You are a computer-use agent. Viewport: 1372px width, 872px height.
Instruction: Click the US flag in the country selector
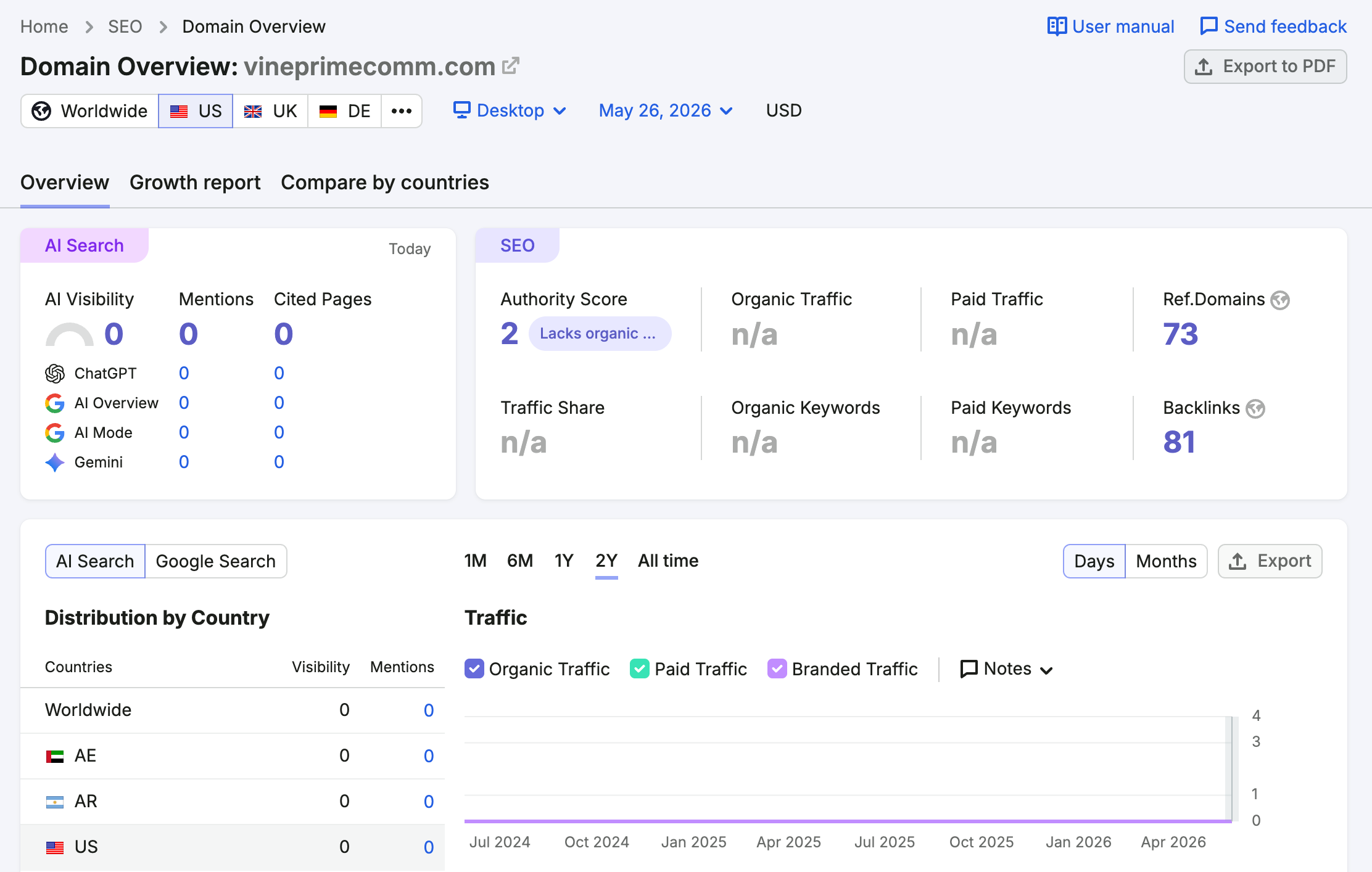179,112
